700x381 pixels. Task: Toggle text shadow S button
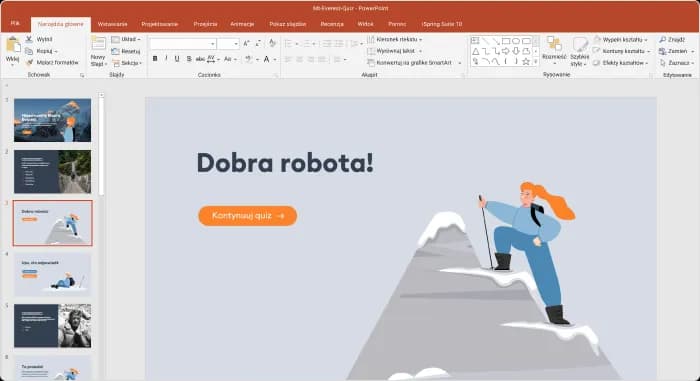(x=189, y=59)
